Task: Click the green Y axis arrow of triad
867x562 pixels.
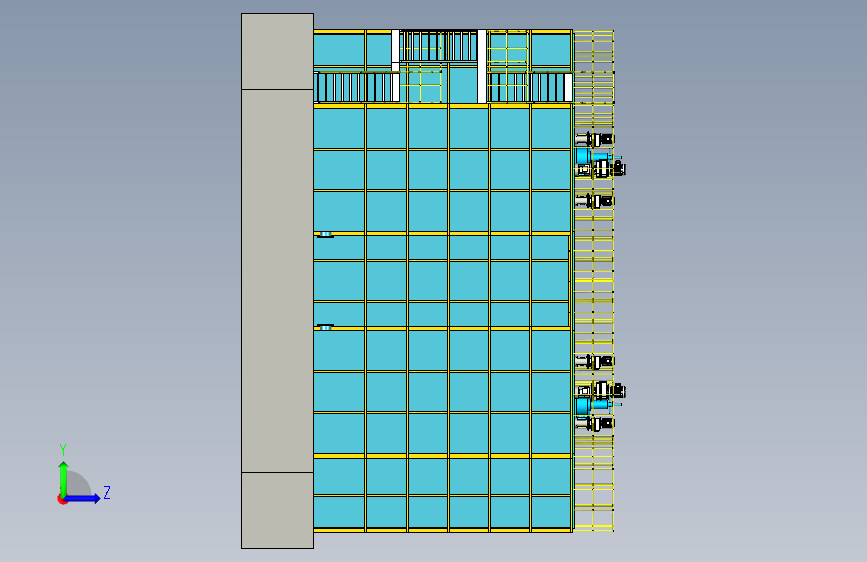Action: 64,478
